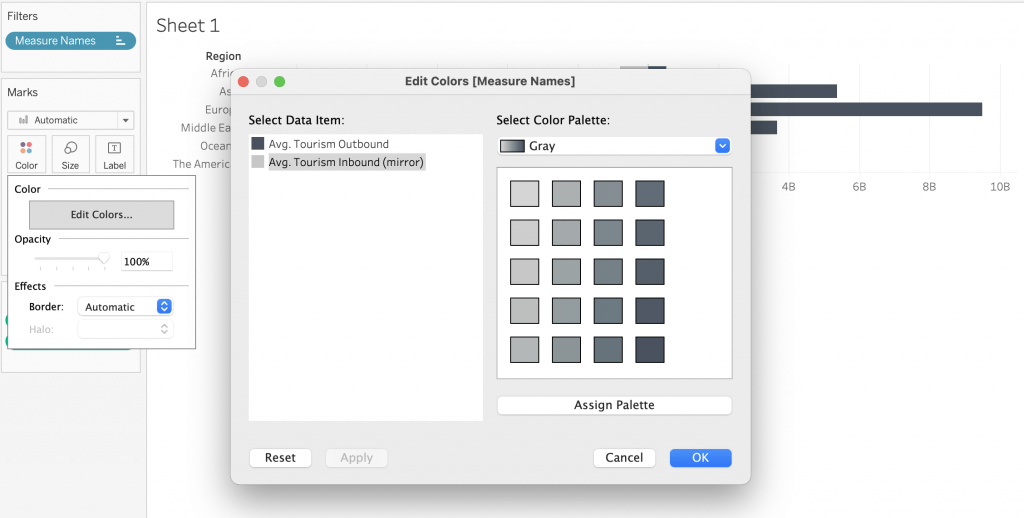Click the opacity slider handle

coord(104,260)
